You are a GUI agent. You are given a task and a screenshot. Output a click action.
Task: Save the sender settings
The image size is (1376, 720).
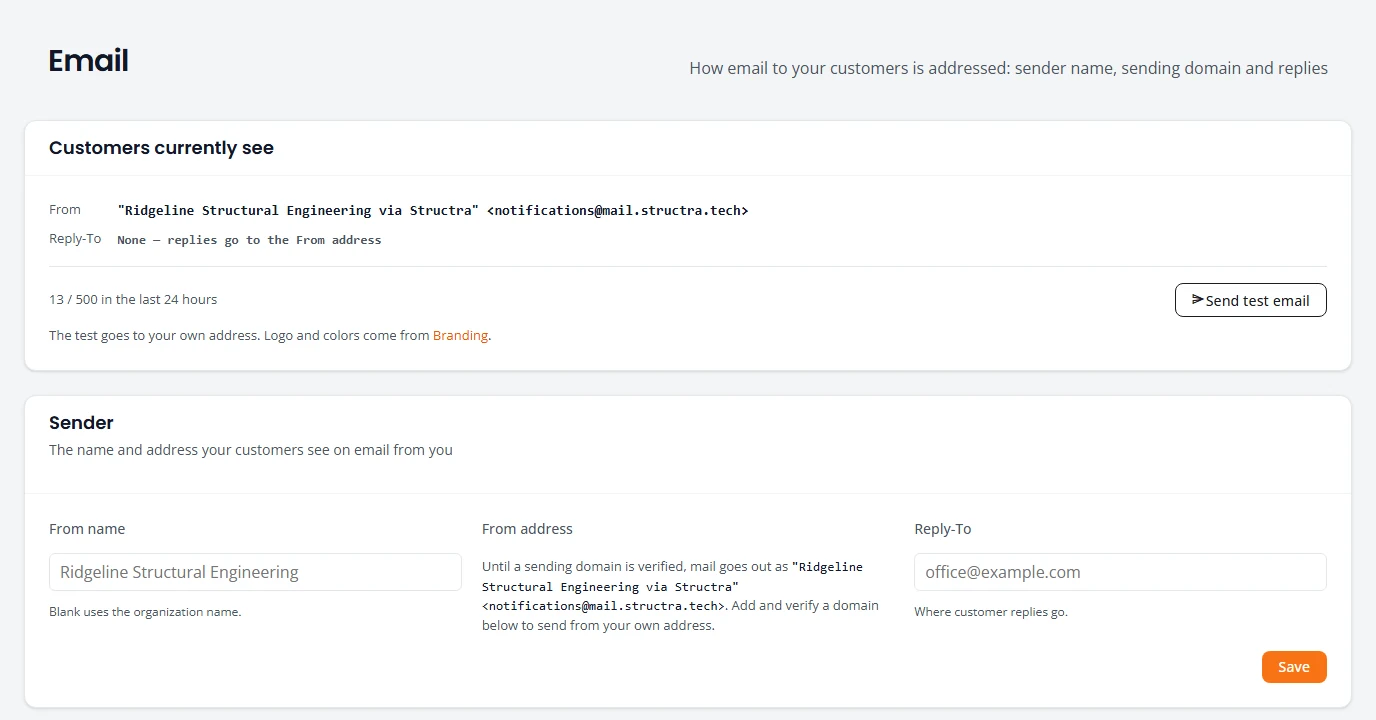1294,667
